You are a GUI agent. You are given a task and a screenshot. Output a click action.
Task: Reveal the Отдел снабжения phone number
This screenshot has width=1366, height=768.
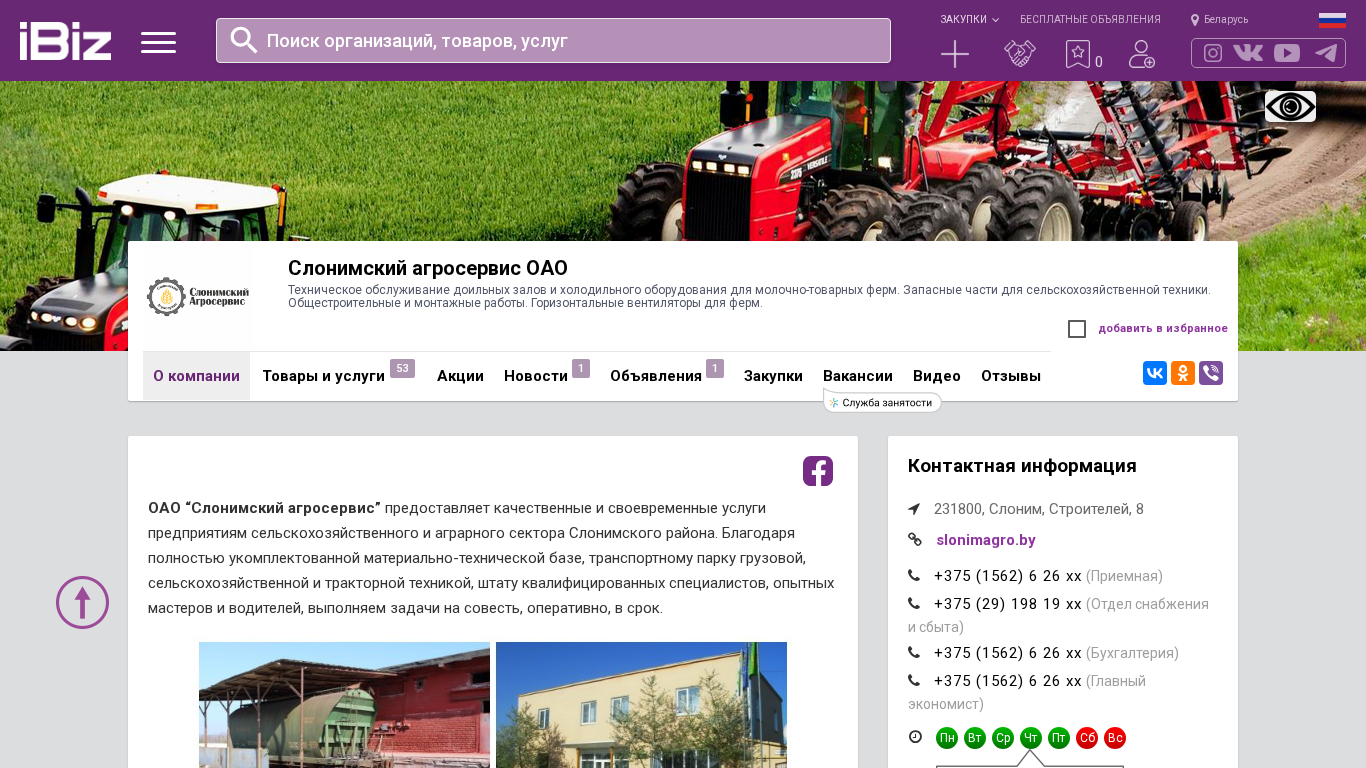(x=1008, y=604)
